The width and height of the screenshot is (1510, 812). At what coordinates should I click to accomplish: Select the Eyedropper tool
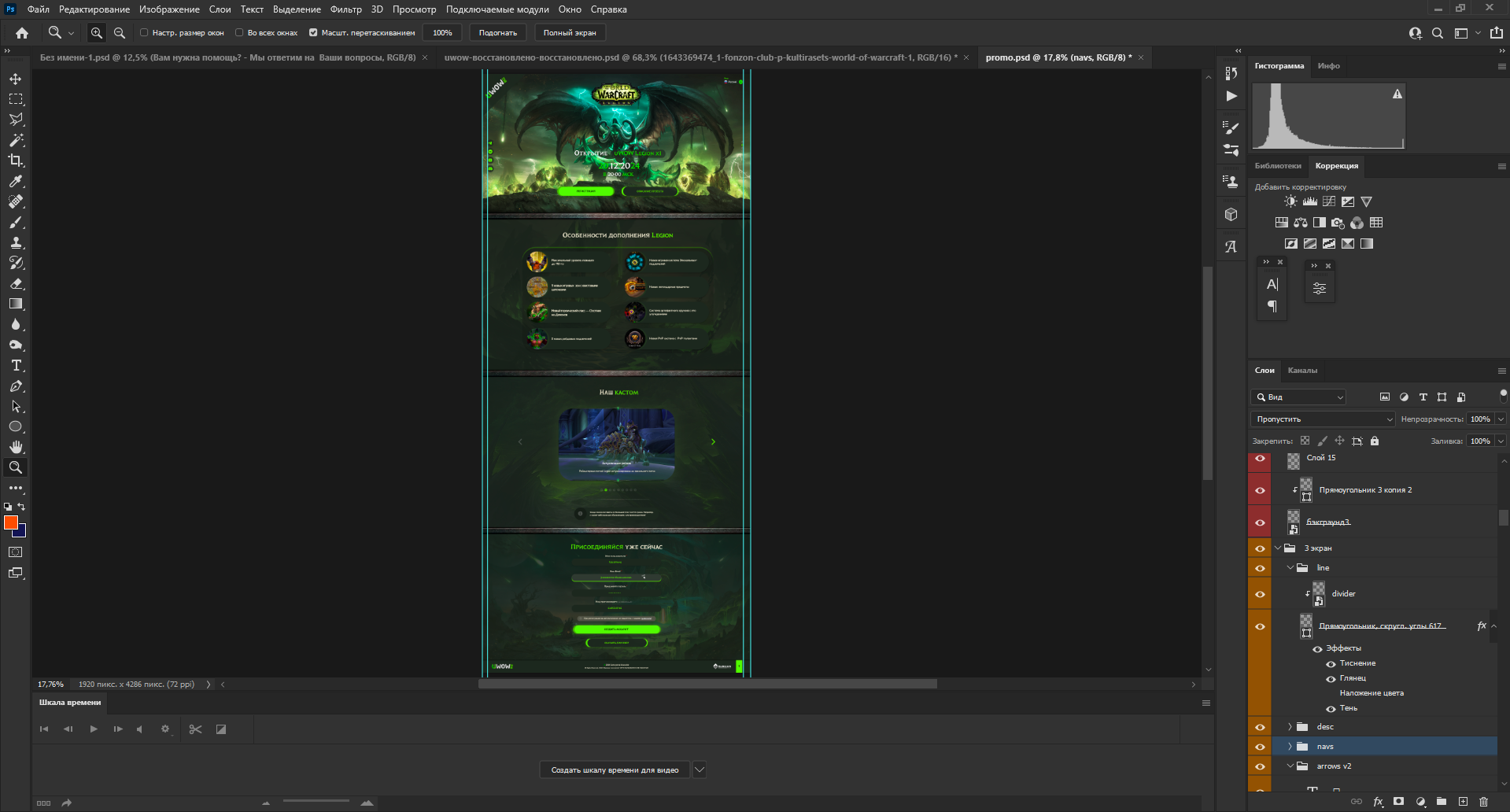16,181
